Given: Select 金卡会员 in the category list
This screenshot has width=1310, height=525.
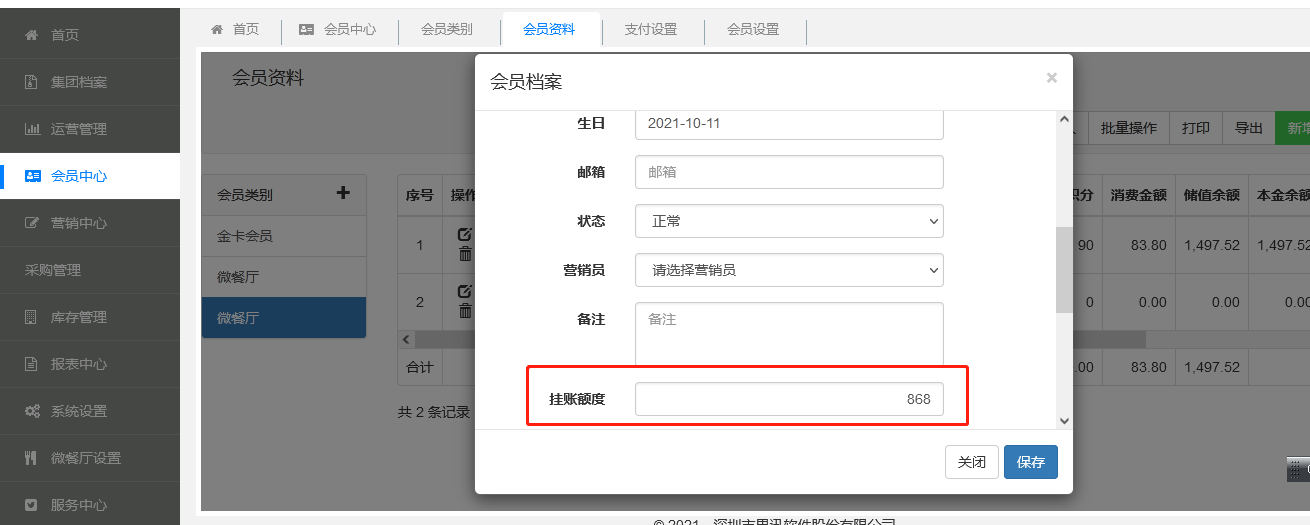Looking at the screenshot, I should (x=245, y=237).
